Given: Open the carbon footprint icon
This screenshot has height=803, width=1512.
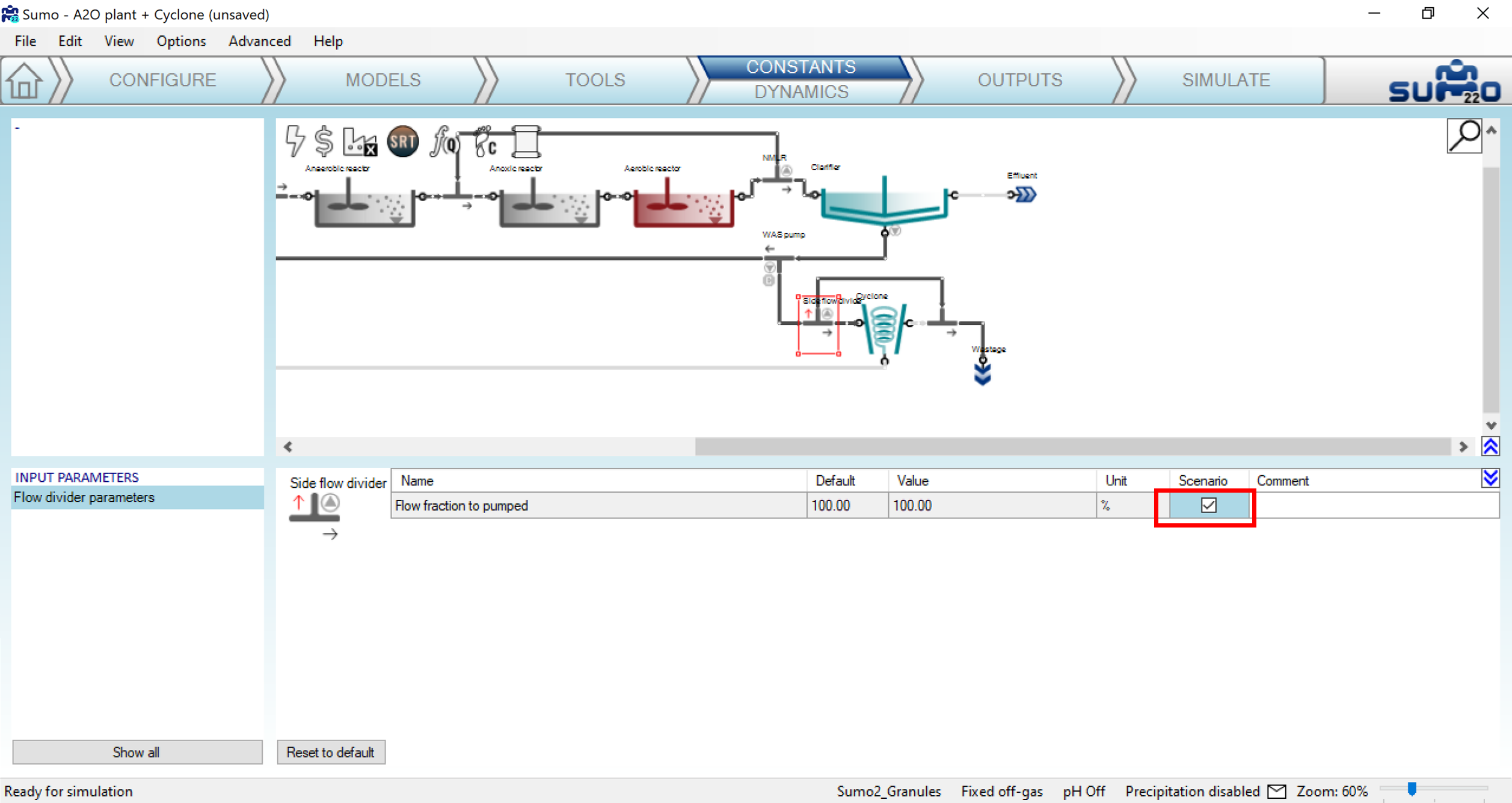Looking at the screenshot, I should point(485,141).
